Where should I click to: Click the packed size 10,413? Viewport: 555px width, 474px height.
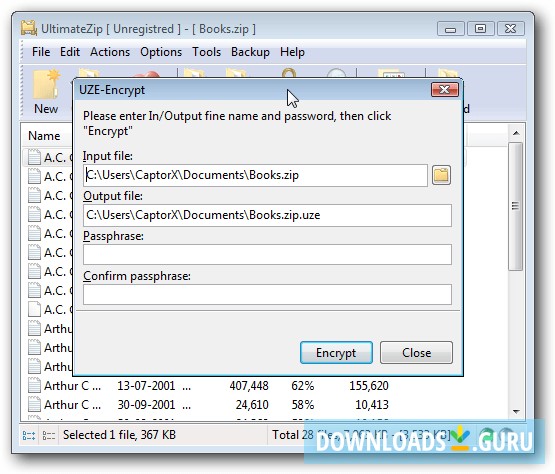coord(372,405)
